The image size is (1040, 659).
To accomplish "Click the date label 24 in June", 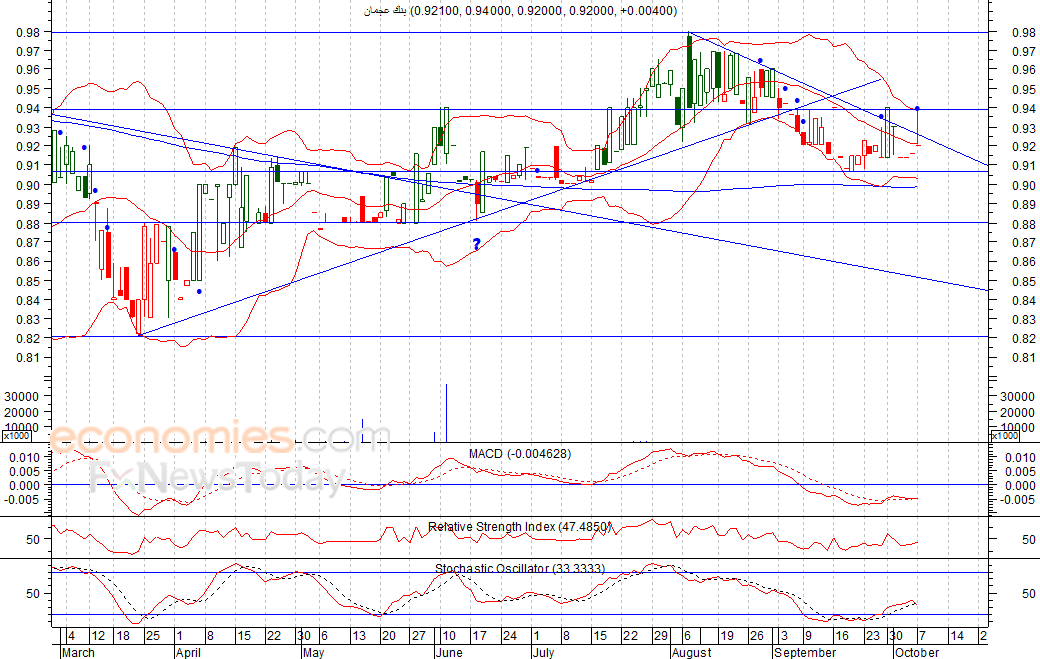I will [x=509, y=636].
